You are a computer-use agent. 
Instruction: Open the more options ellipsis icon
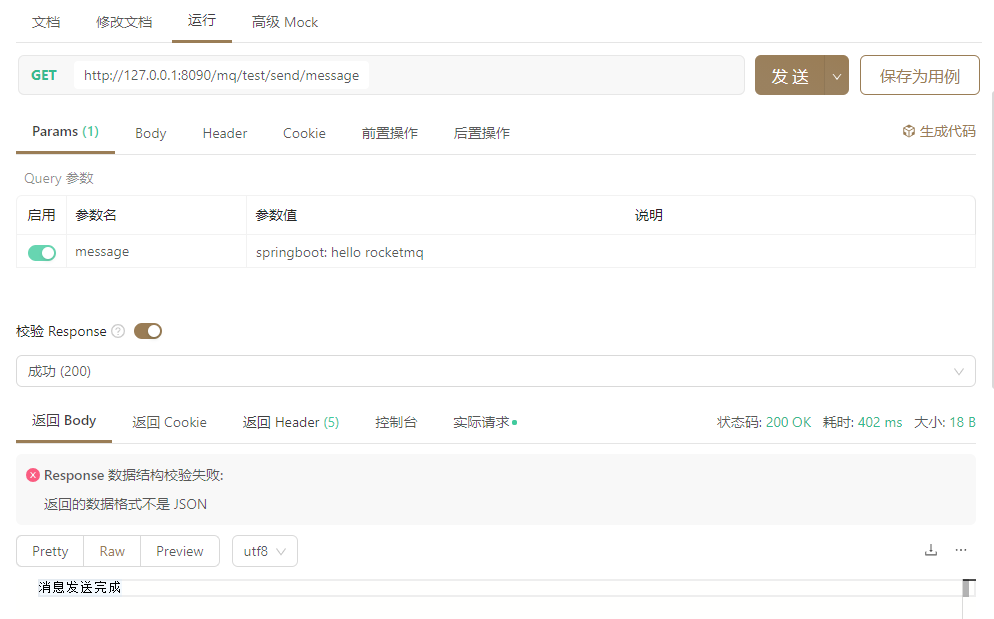point(961,550)
